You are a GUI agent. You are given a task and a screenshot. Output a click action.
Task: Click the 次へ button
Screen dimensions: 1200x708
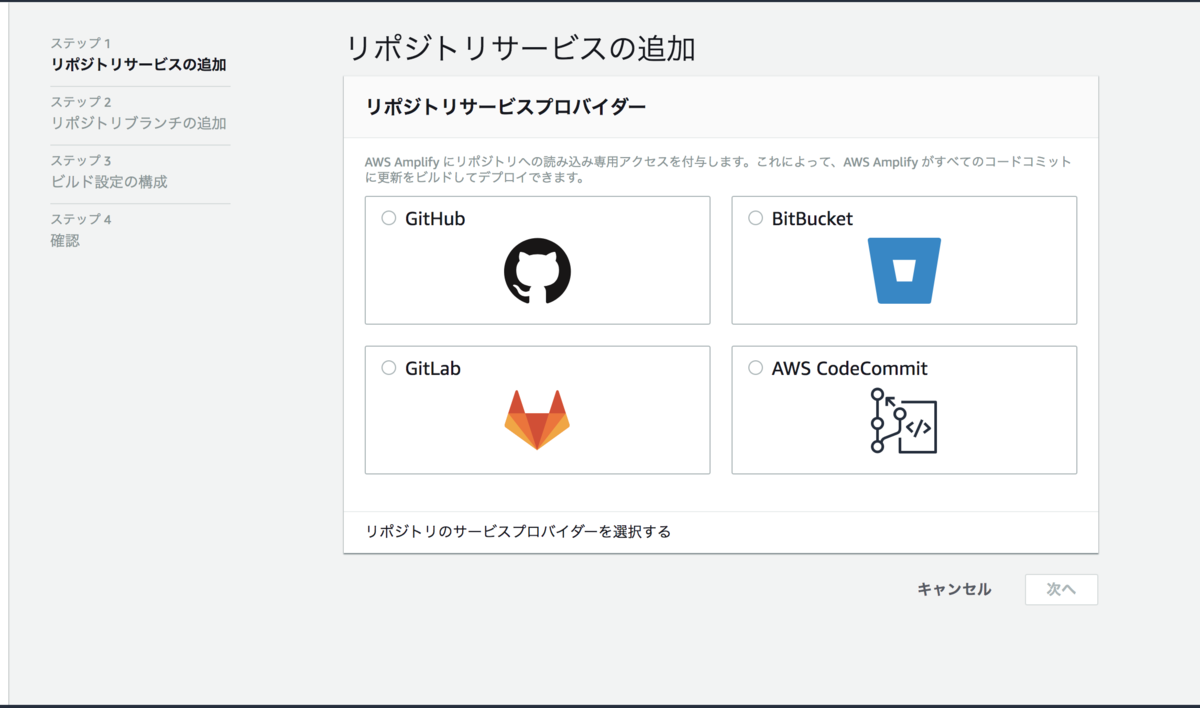[1061, 590]
